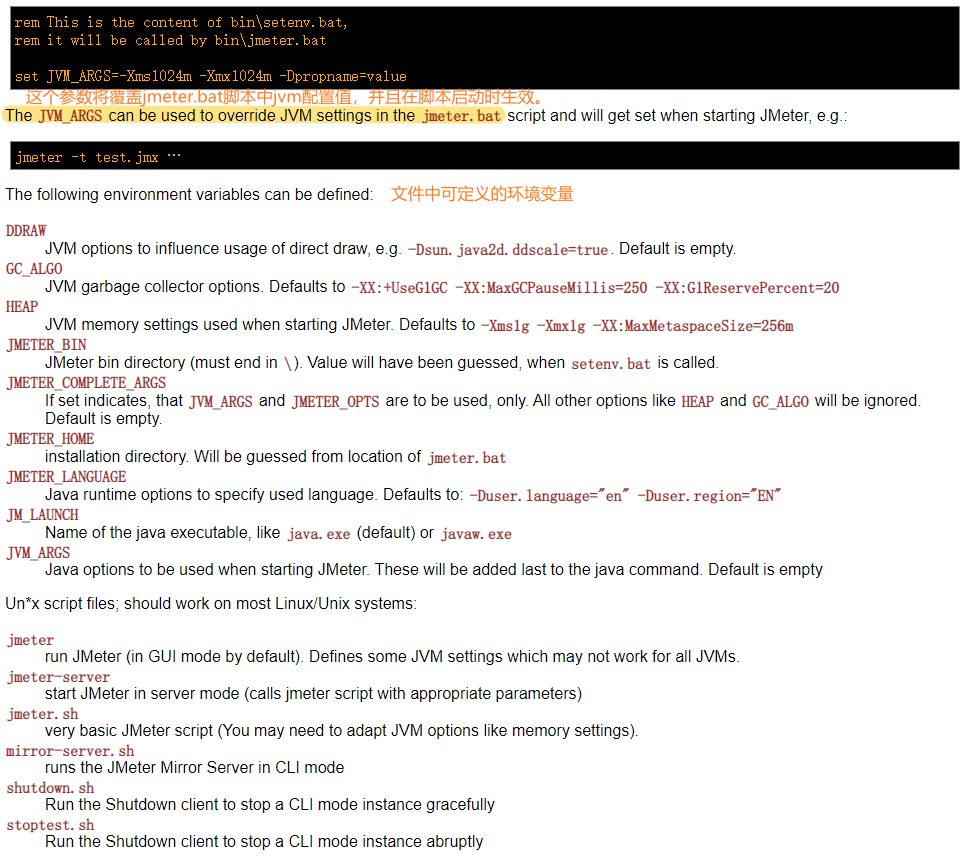Click JMETER_OPTS inline code text
Screen dimensions: 966x859
336,402
